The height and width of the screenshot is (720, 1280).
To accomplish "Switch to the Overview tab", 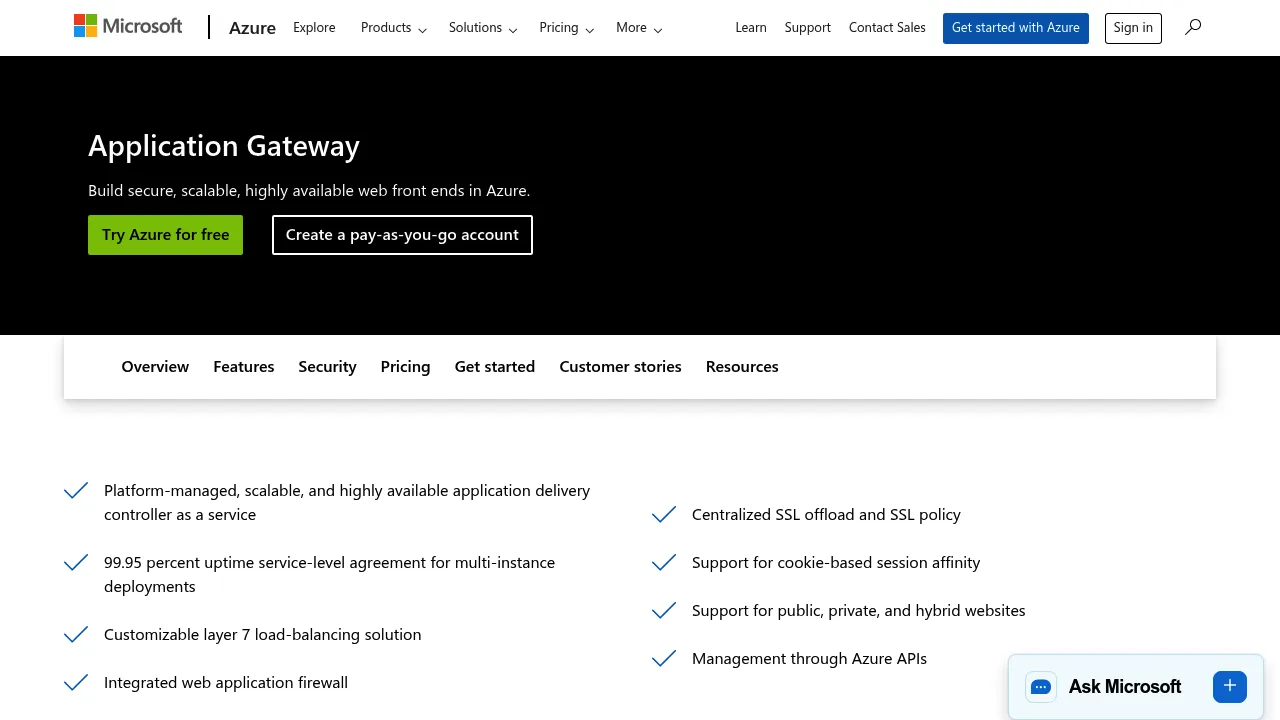I will [x=155, y=367].
